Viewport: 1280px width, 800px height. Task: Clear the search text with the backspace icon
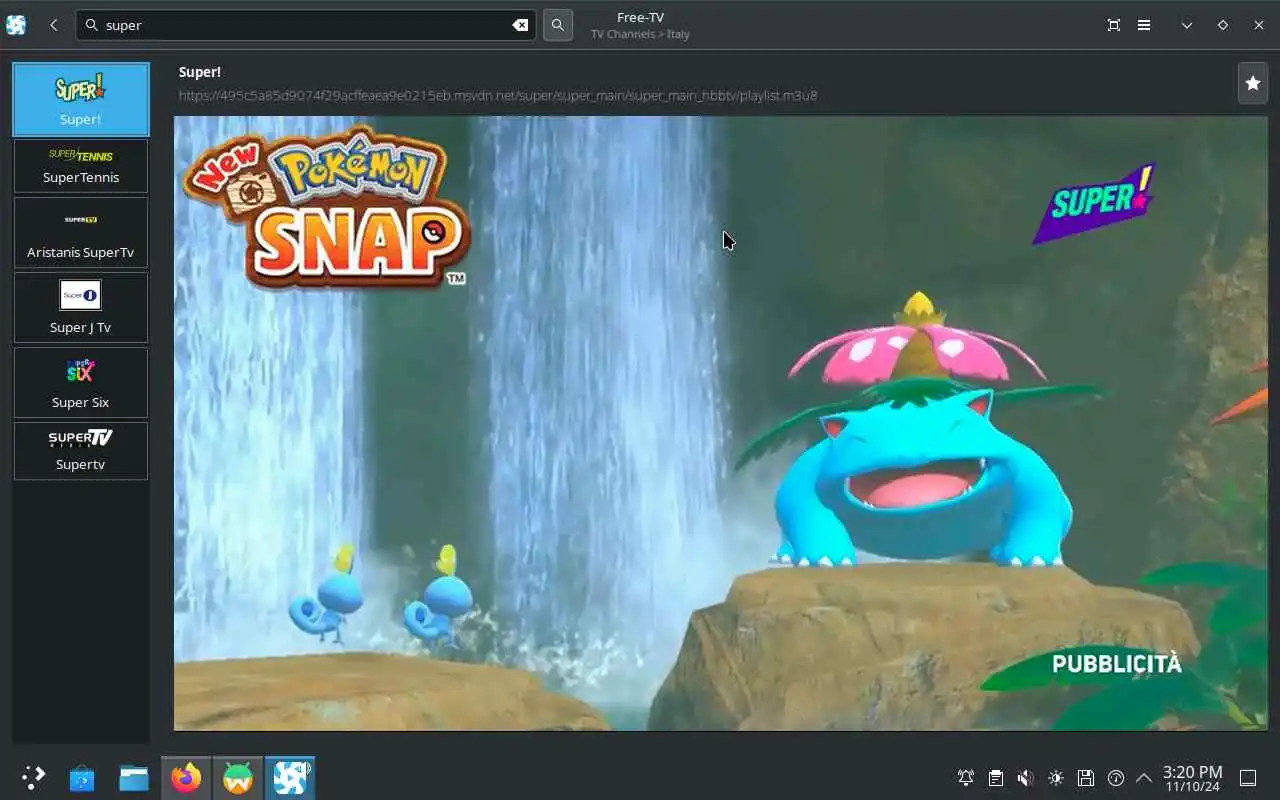pyautogui.click(x=520, y=25)
